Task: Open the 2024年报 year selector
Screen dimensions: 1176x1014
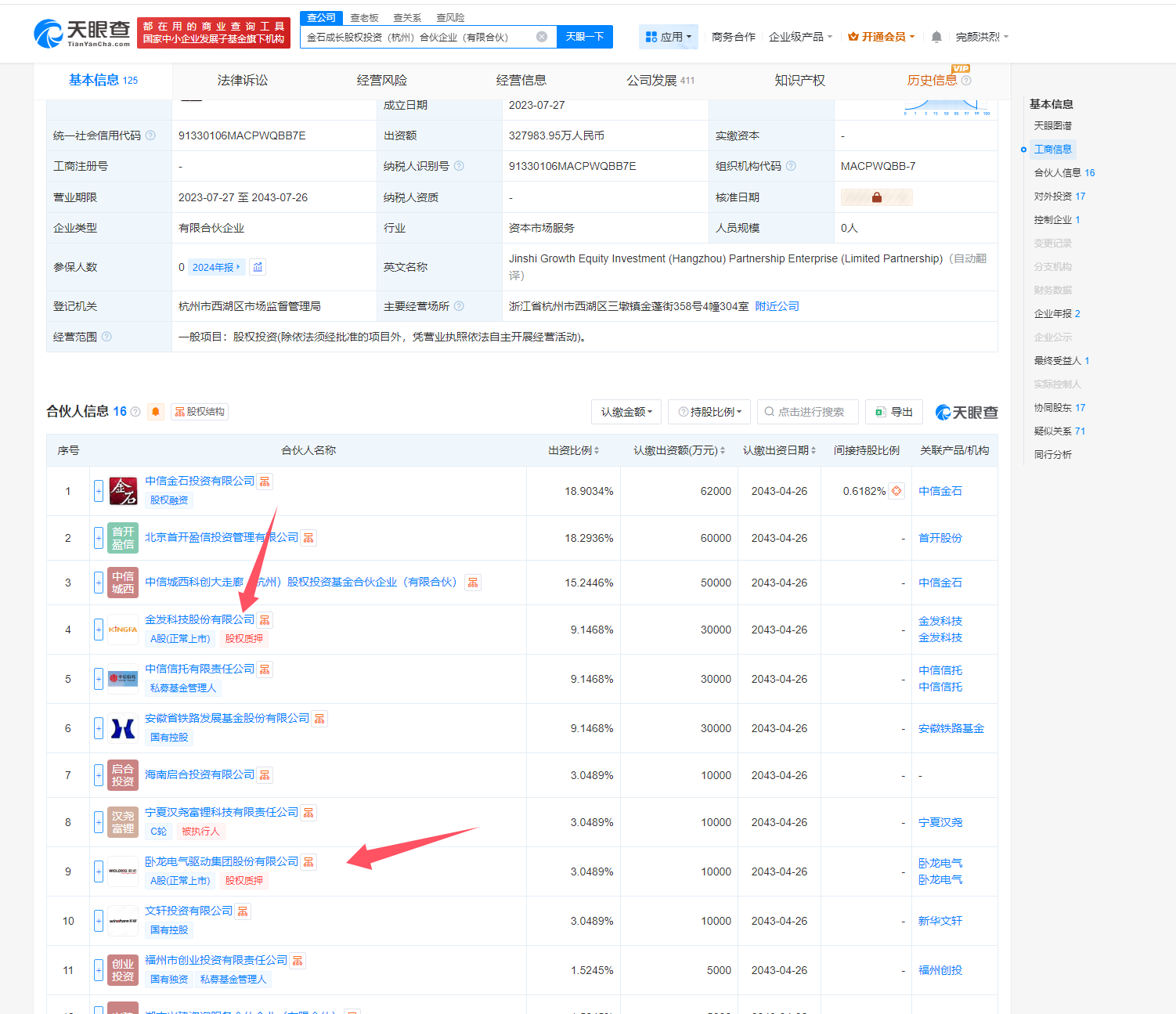Action: [217, 267]
